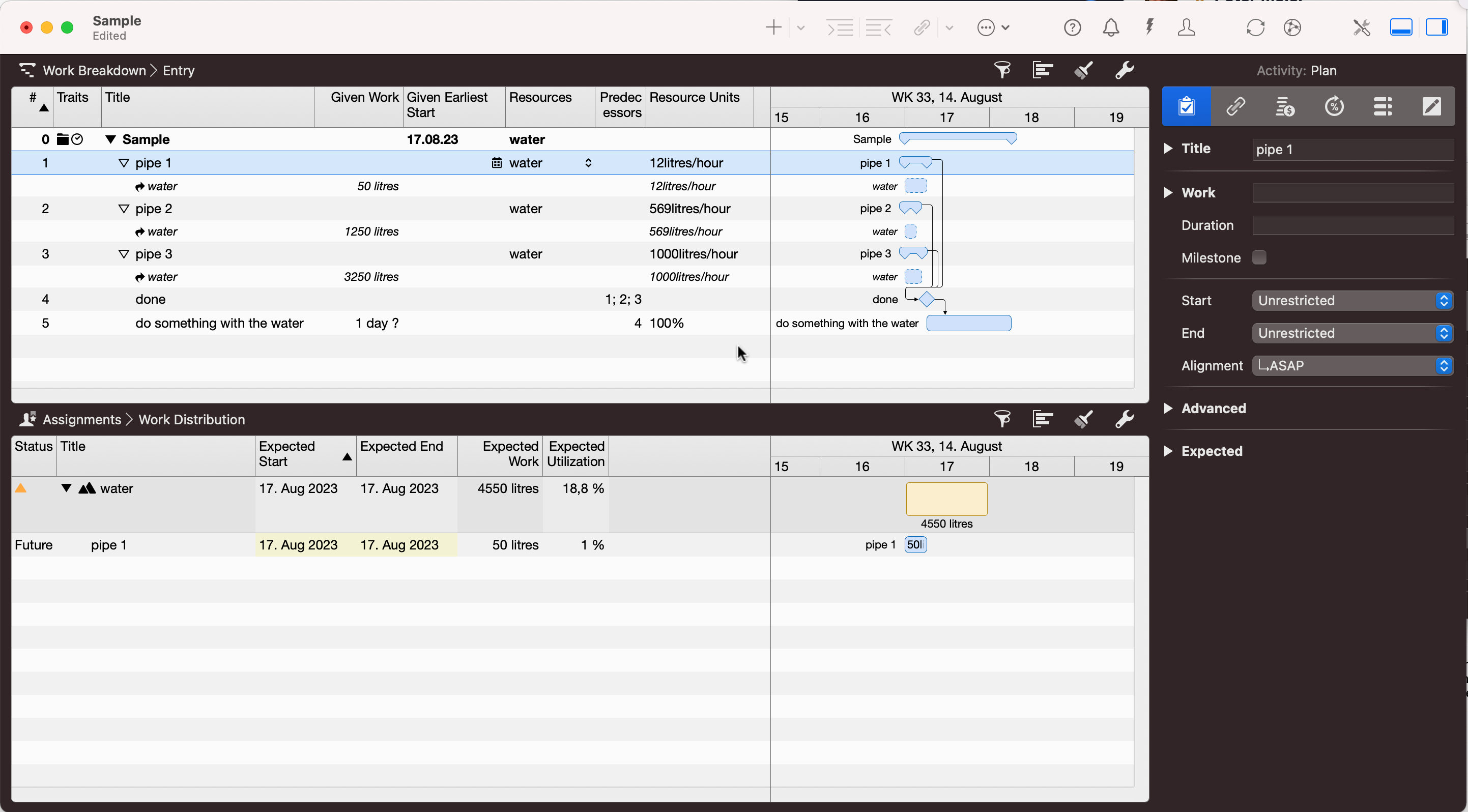1468x812 pixels.
Task: Open the dropdown arrow next to plus icon
Action: 800,27
